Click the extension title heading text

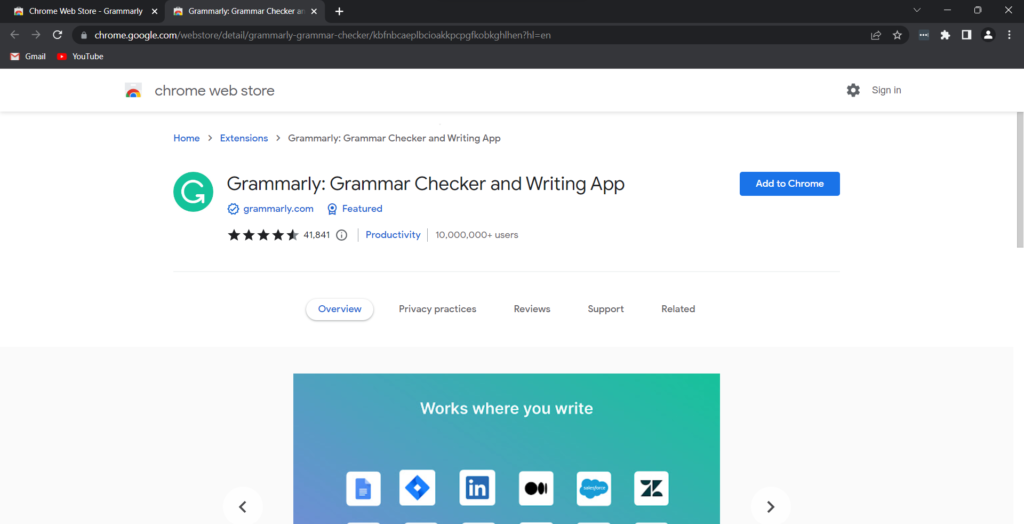tap(426, 184)
